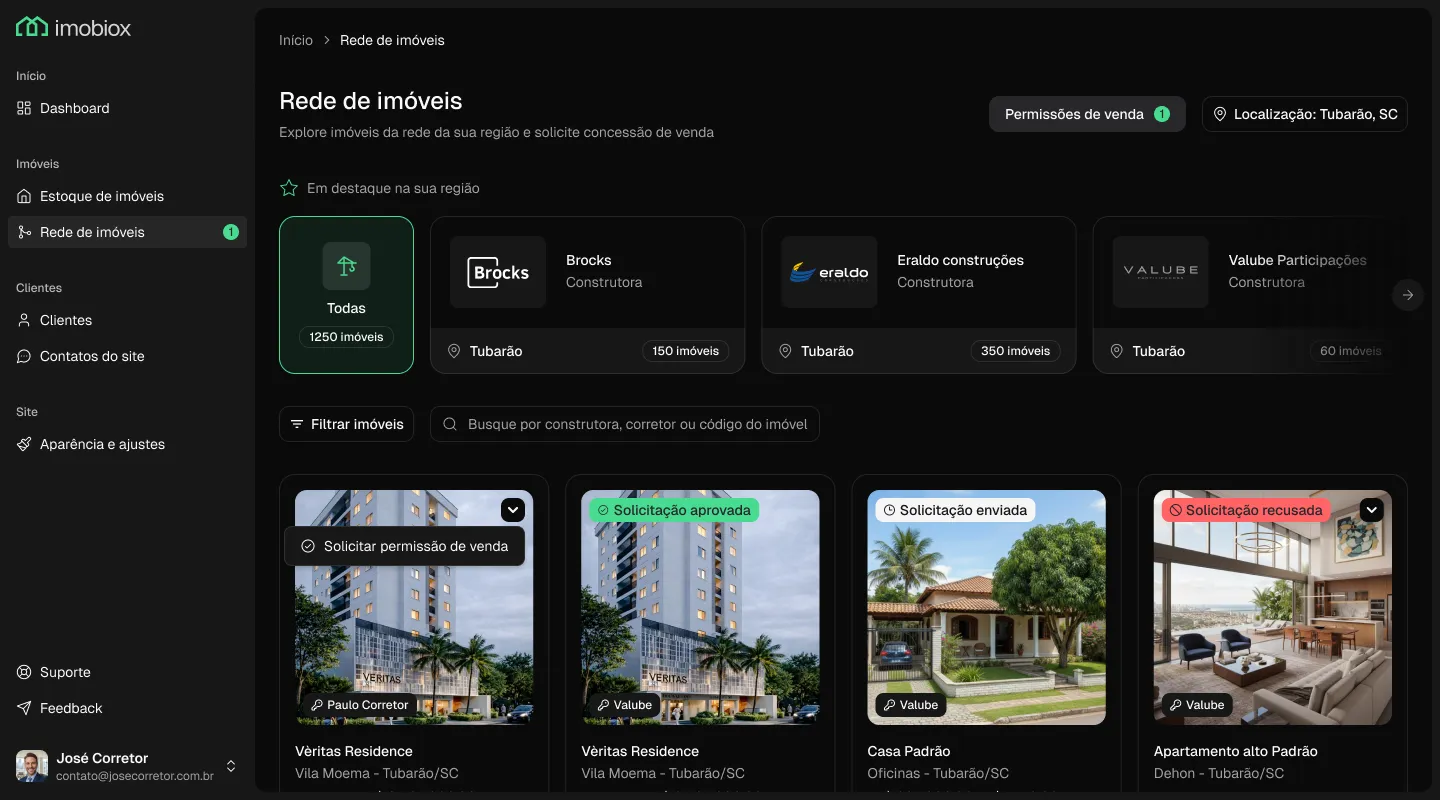Click the paper plane Feedback icon
Viewport: 1440px width, 800px height.
[x=24, y=708]
